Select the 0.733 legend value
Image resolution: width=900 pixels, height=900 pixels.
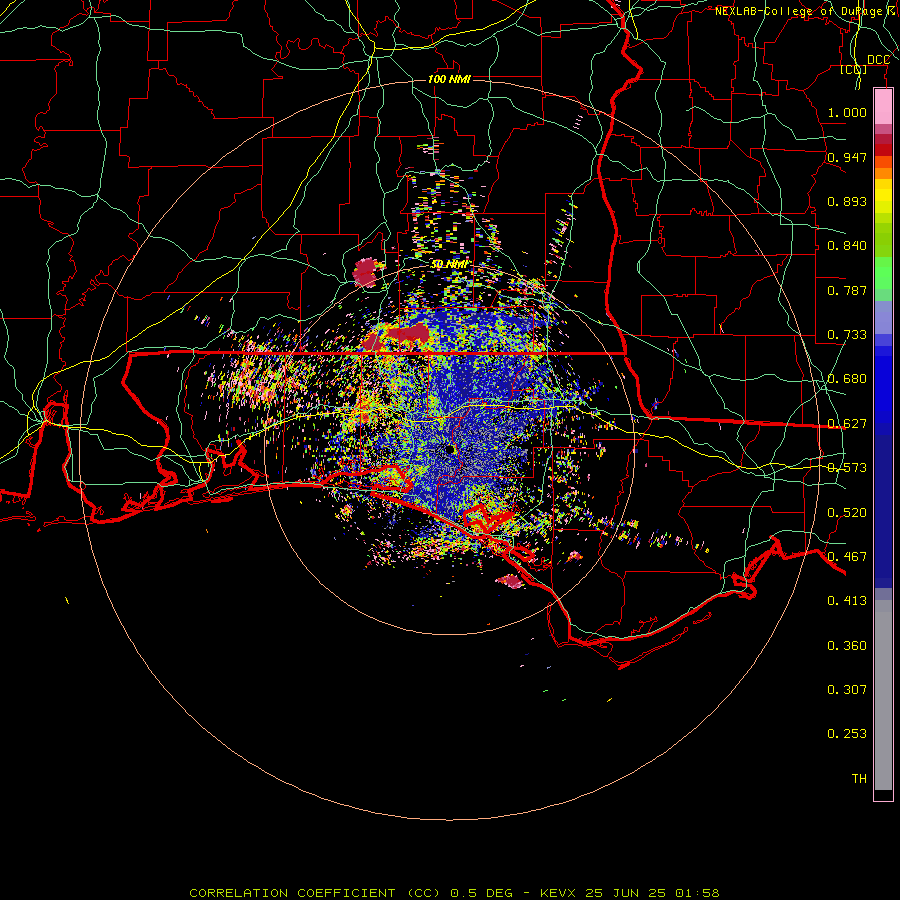[847, 335]
